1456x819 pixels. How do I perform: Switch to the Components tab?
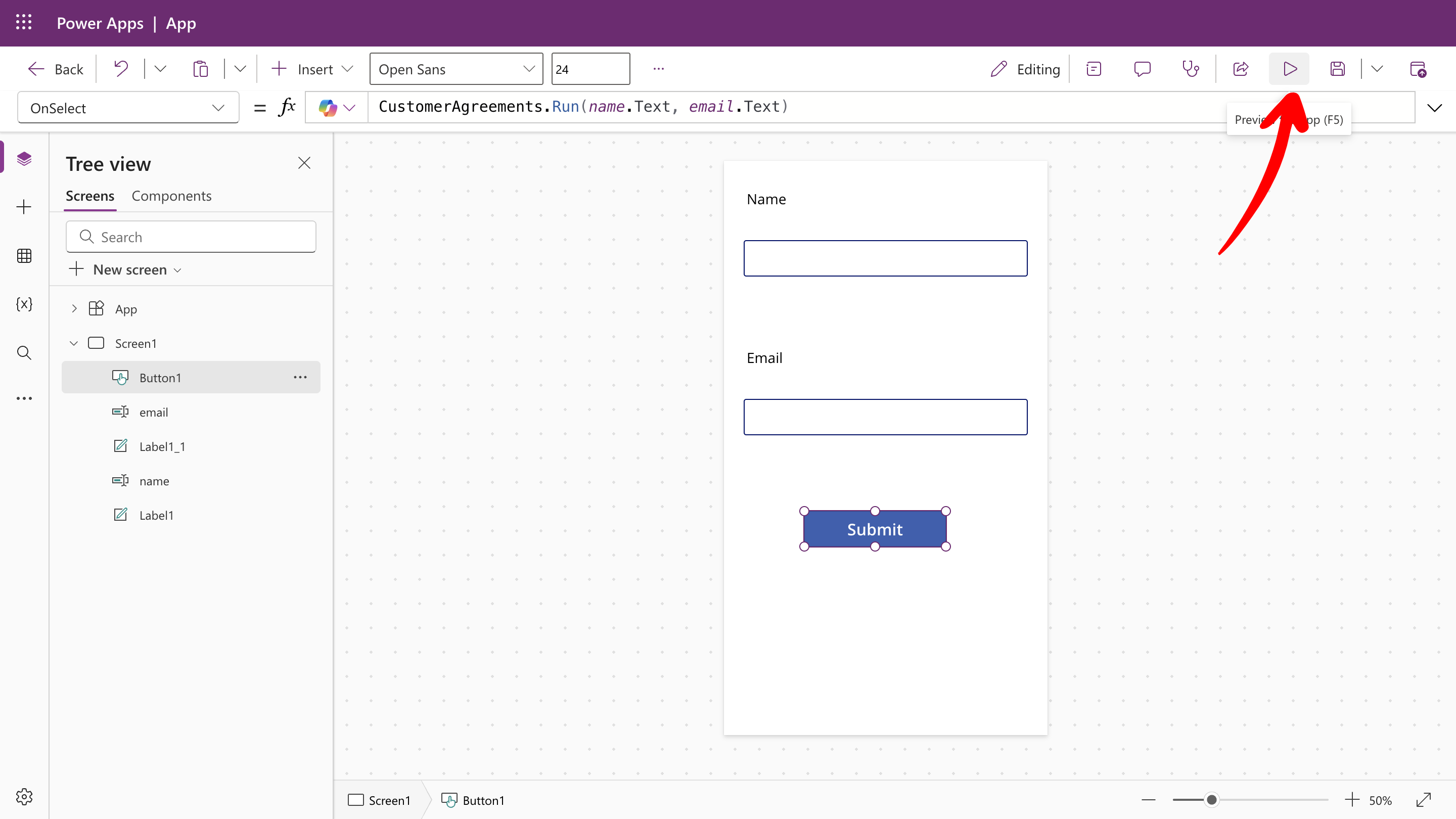171,196
